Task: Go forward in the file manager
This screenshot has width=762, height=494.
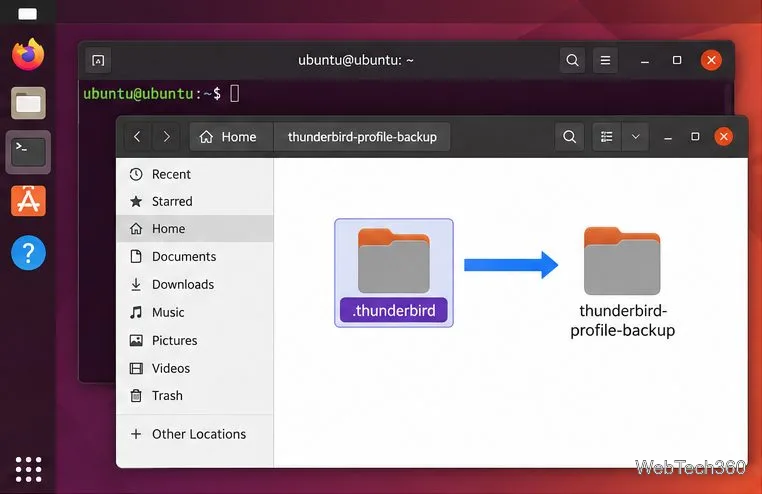Action: 166,137
